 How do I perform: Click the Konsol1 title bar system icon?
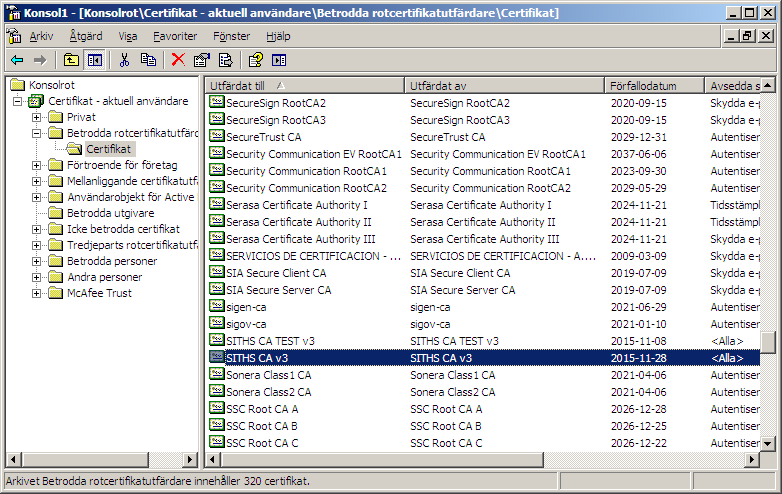pyautogui.click(x=14, y=13)
